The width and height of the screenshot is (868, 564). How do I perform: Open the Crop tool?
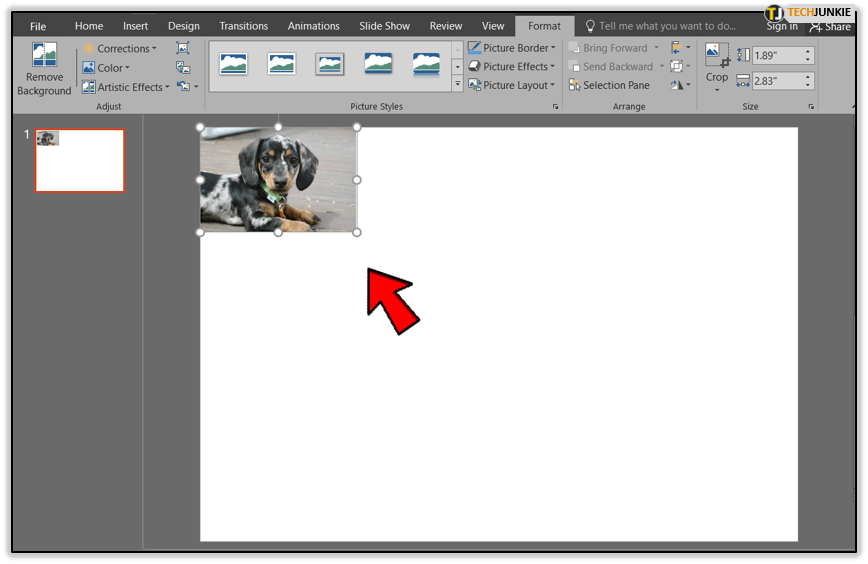coord(717,66)
